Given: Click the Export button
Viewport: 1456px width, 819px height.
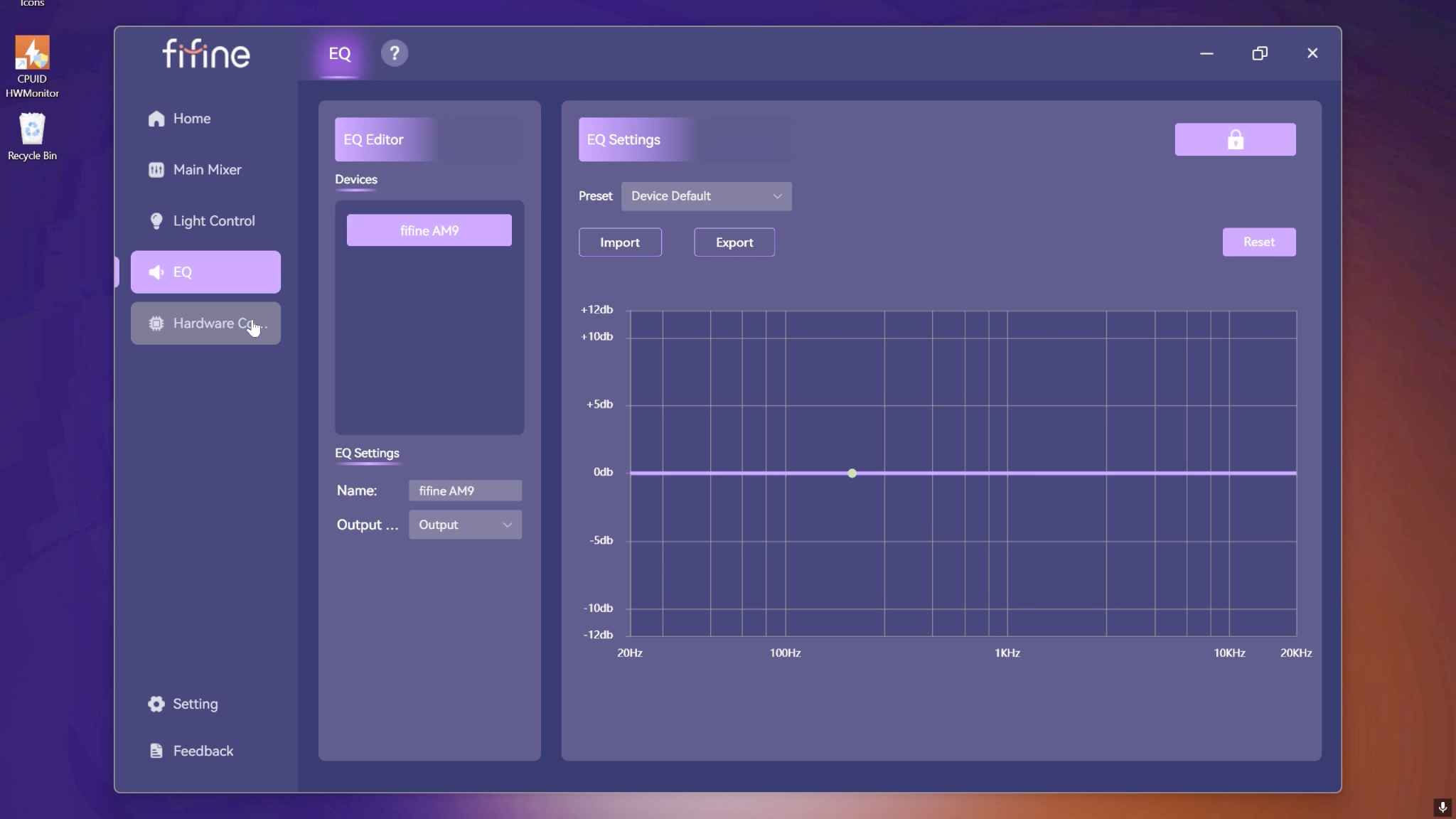Looking at the screenshot, I should tap(734, 242).
